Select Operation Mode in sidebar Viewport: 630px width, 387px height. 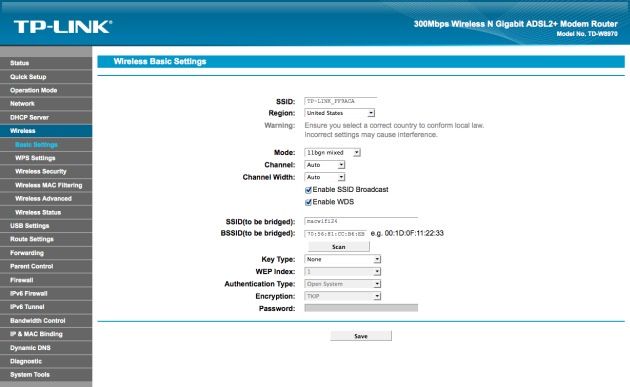pos(46,90)
